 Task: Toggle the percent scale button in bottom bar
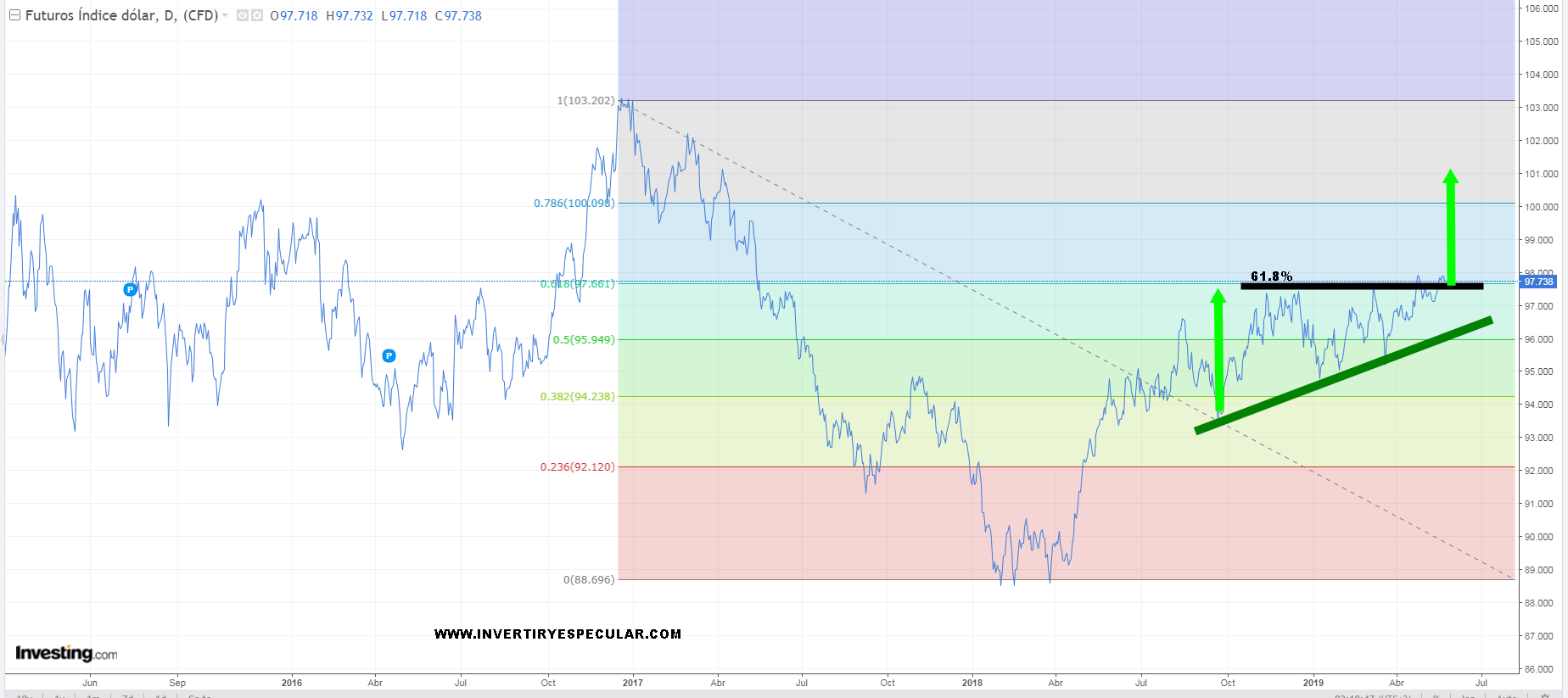(1436, 695)
